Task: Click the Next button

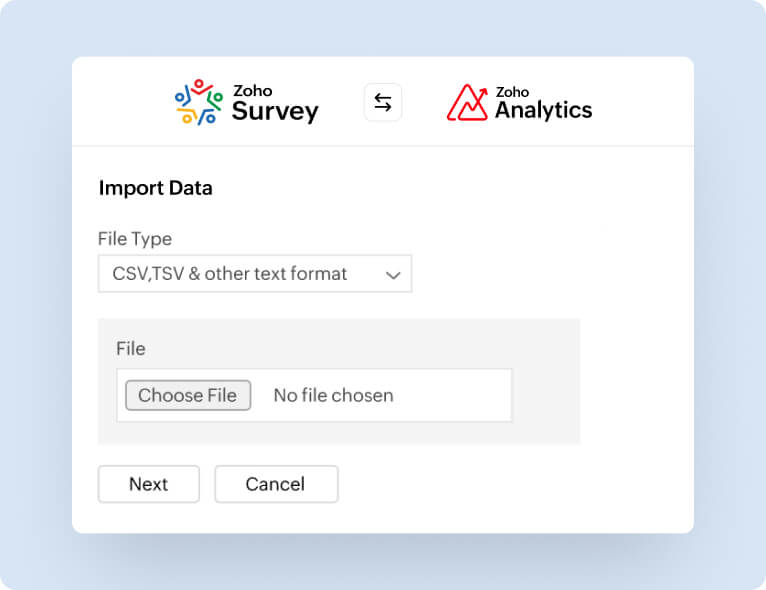Action: (148, 484)
